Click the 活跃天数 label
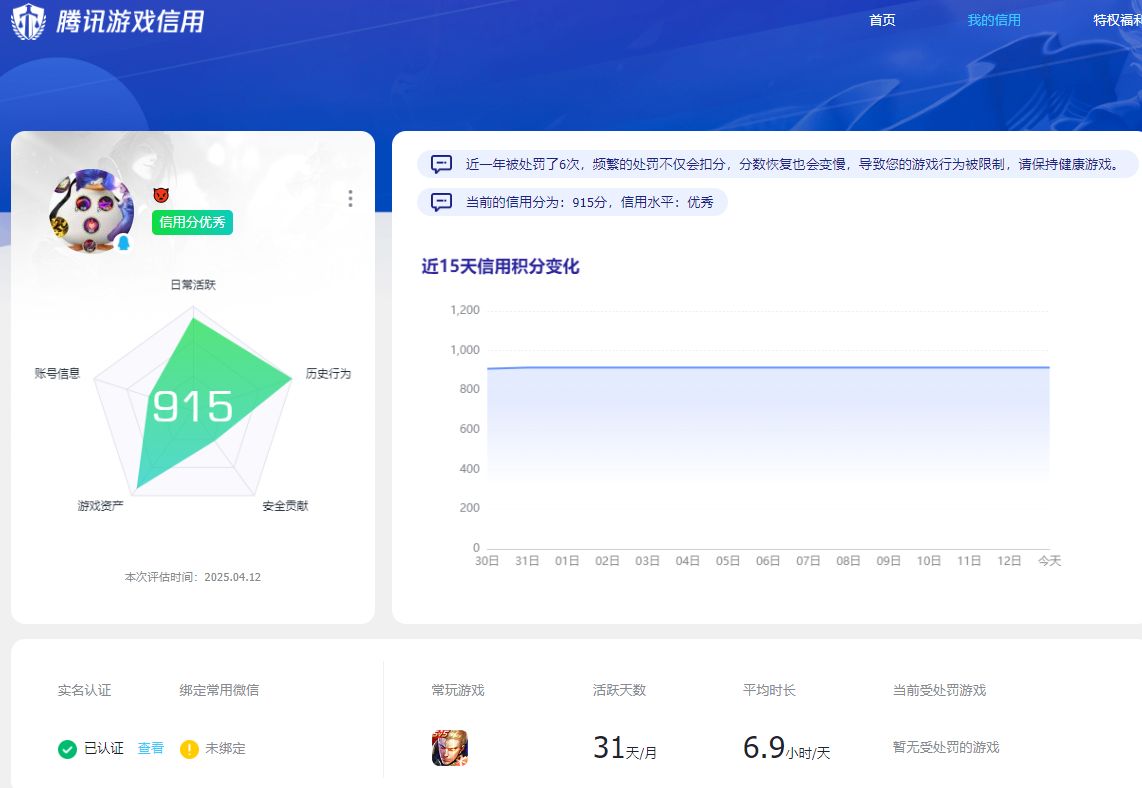The height and width of the screenshot is (788, 1142). 620,690
